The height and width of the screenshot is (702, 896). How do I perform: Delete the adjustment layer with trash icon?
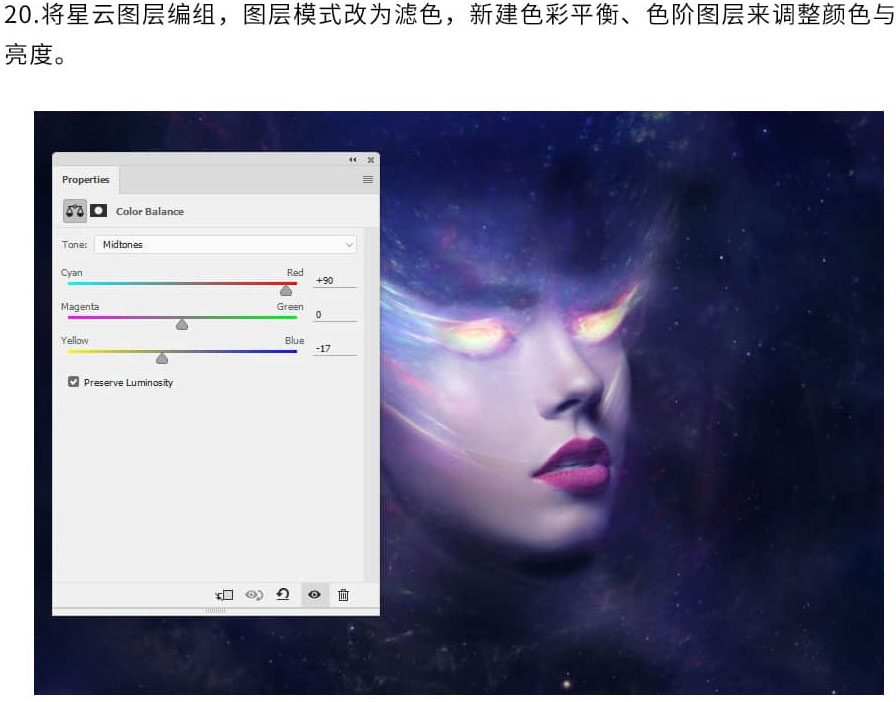click(x=343, y=595)
